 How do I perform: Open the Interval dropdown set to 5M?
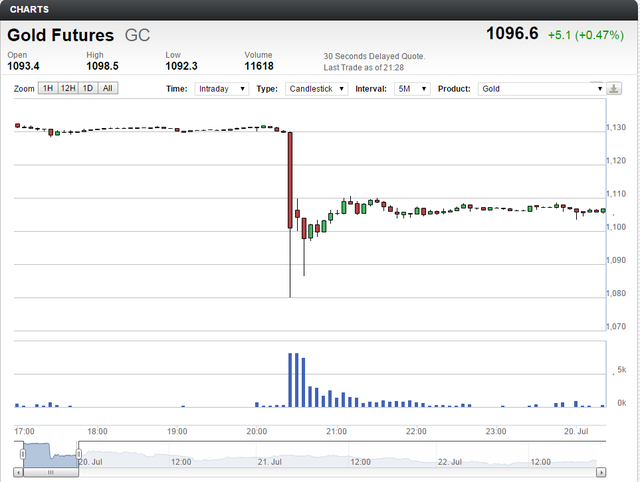pyautogui.click(x=412, y=89)
